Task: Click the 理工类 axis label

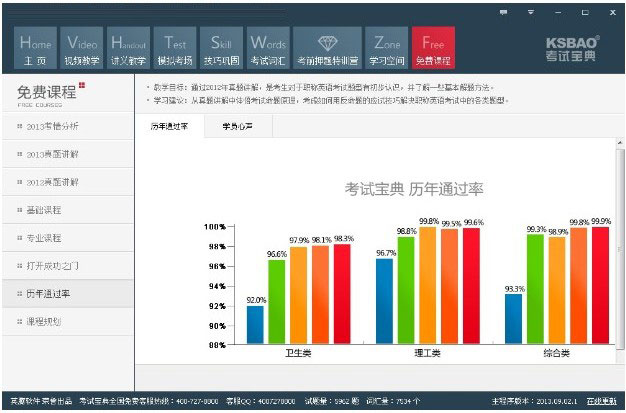Action: point(427,353)
